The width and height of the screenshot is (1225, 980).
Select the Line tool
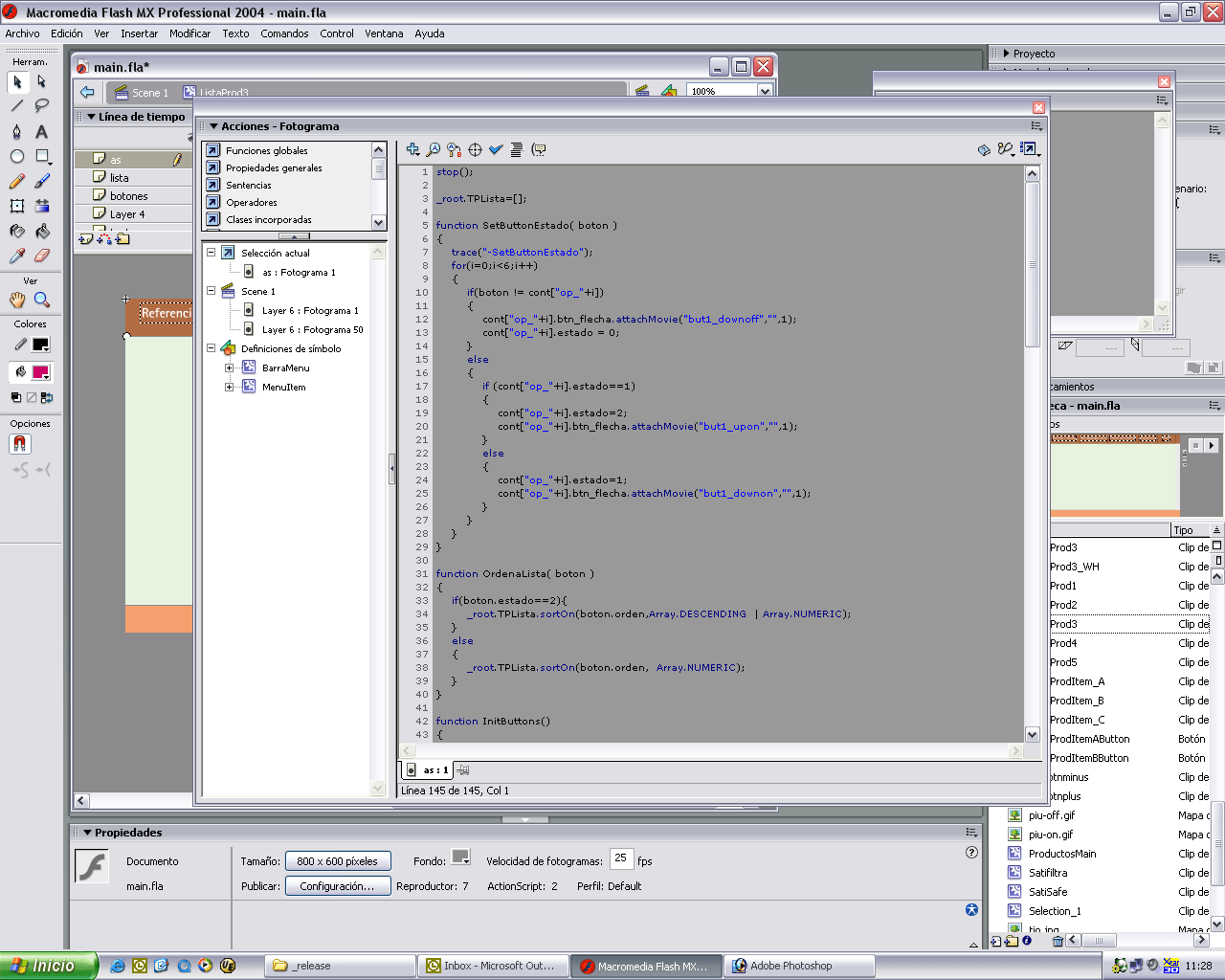coord(17,106)
